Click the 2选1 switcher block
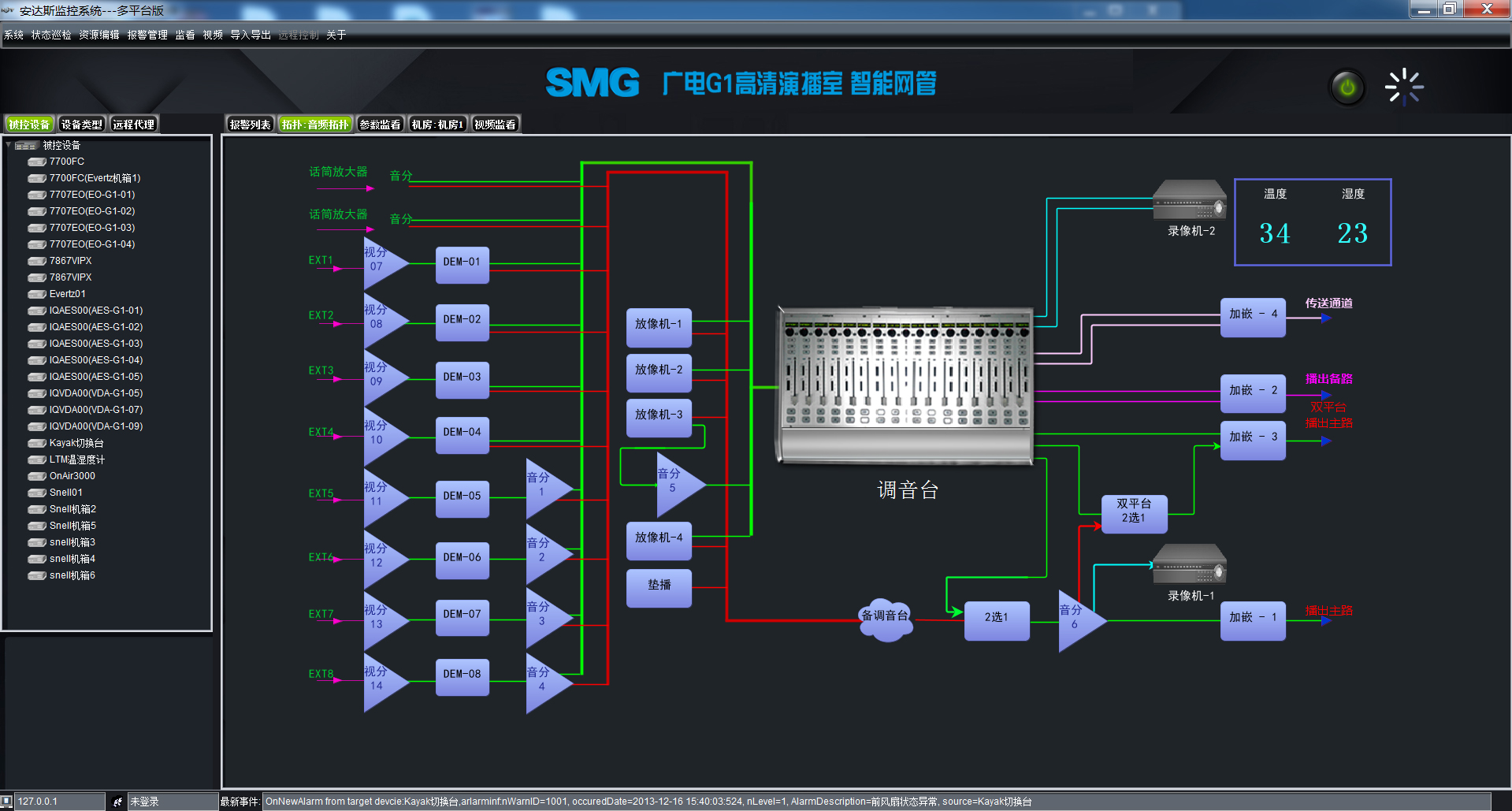 pos(997,621)
